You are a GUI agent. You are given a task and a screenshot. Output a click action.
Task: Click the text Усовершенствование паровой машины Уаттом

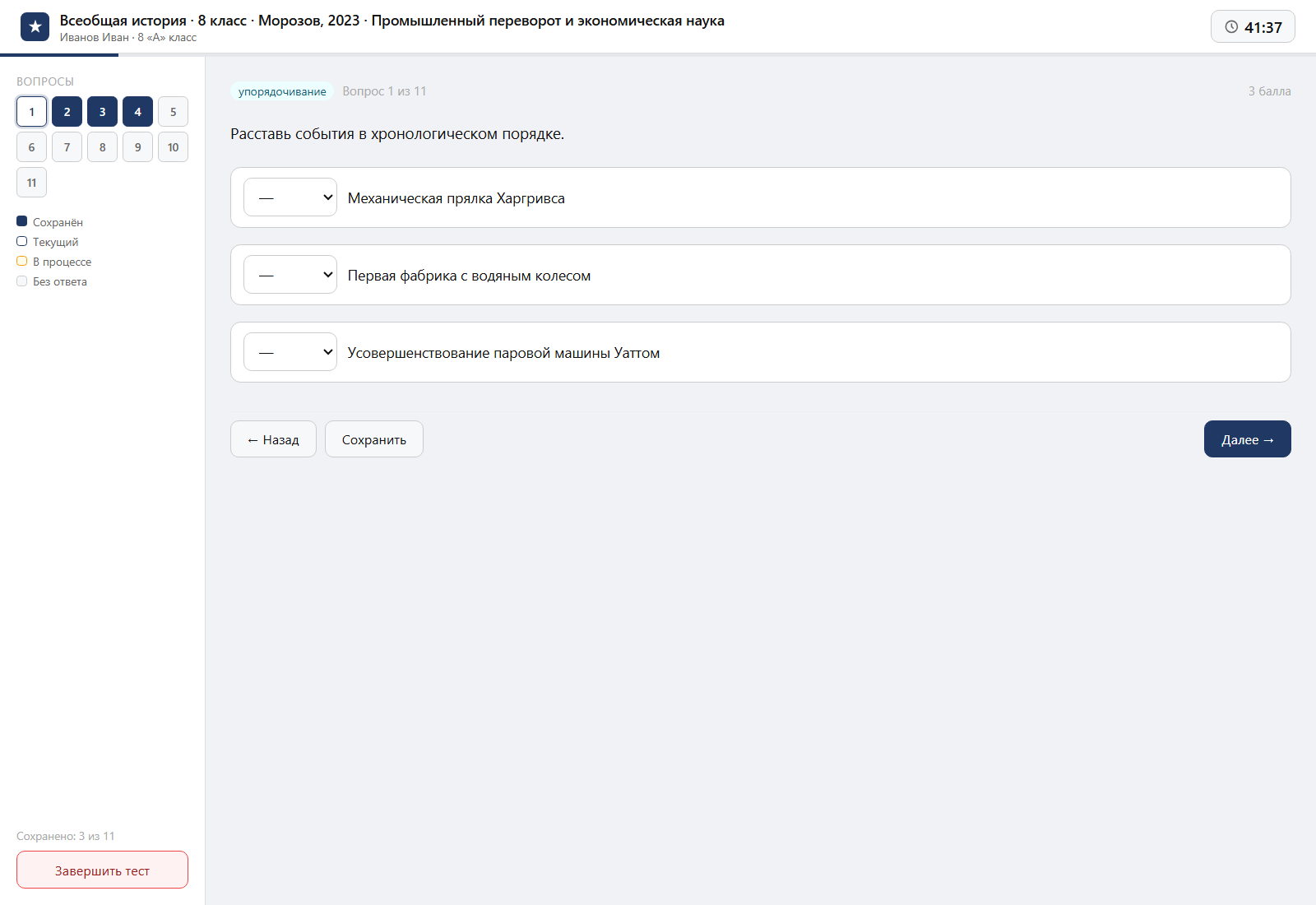tap(503, 353)
